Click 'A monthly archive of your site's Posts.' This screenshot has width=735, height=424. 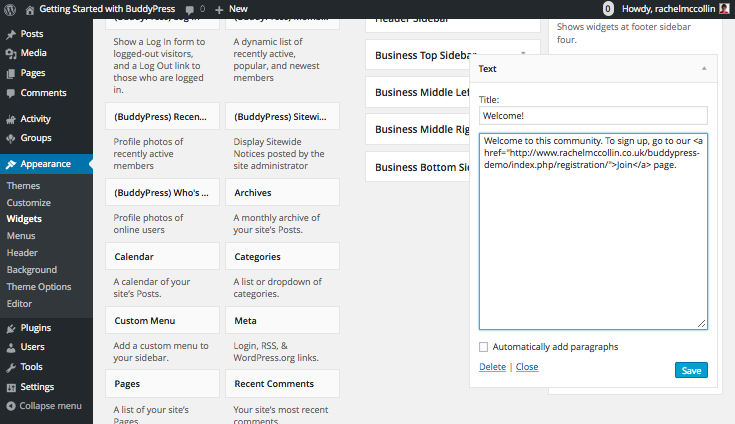coord(277,224)
